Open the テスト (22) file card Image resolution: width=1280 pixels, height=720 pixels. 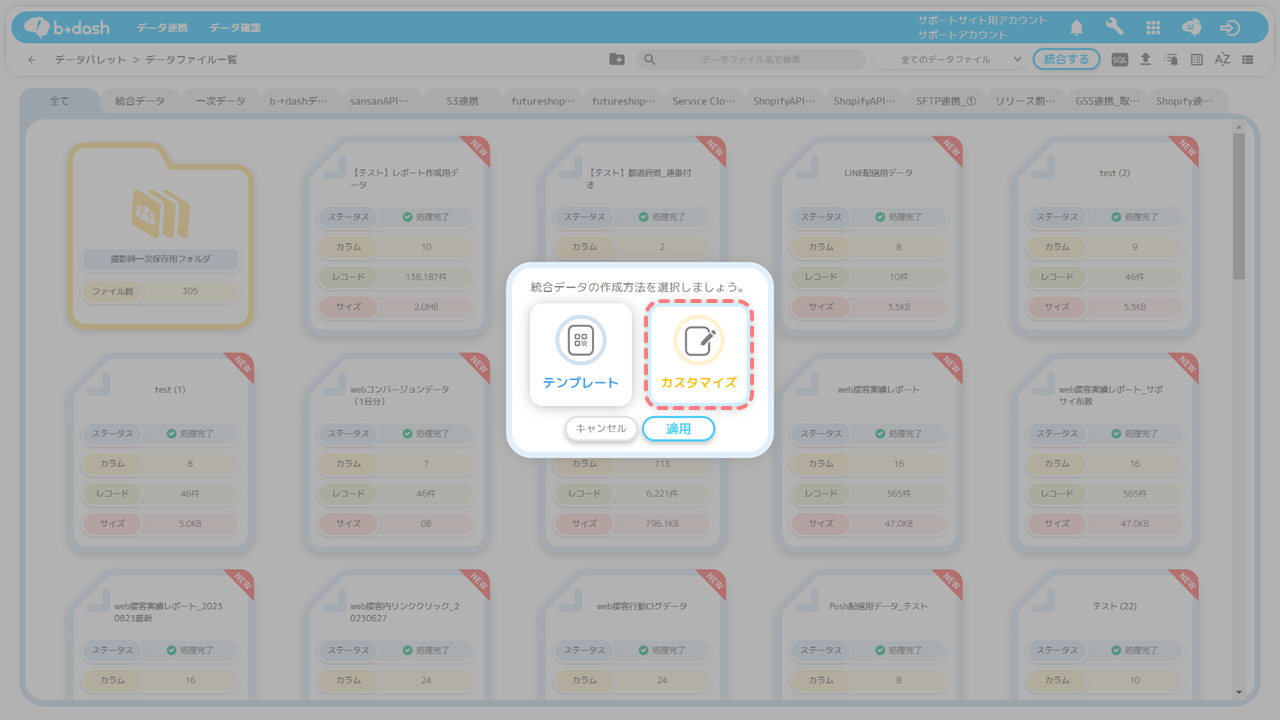[1106, 634]
